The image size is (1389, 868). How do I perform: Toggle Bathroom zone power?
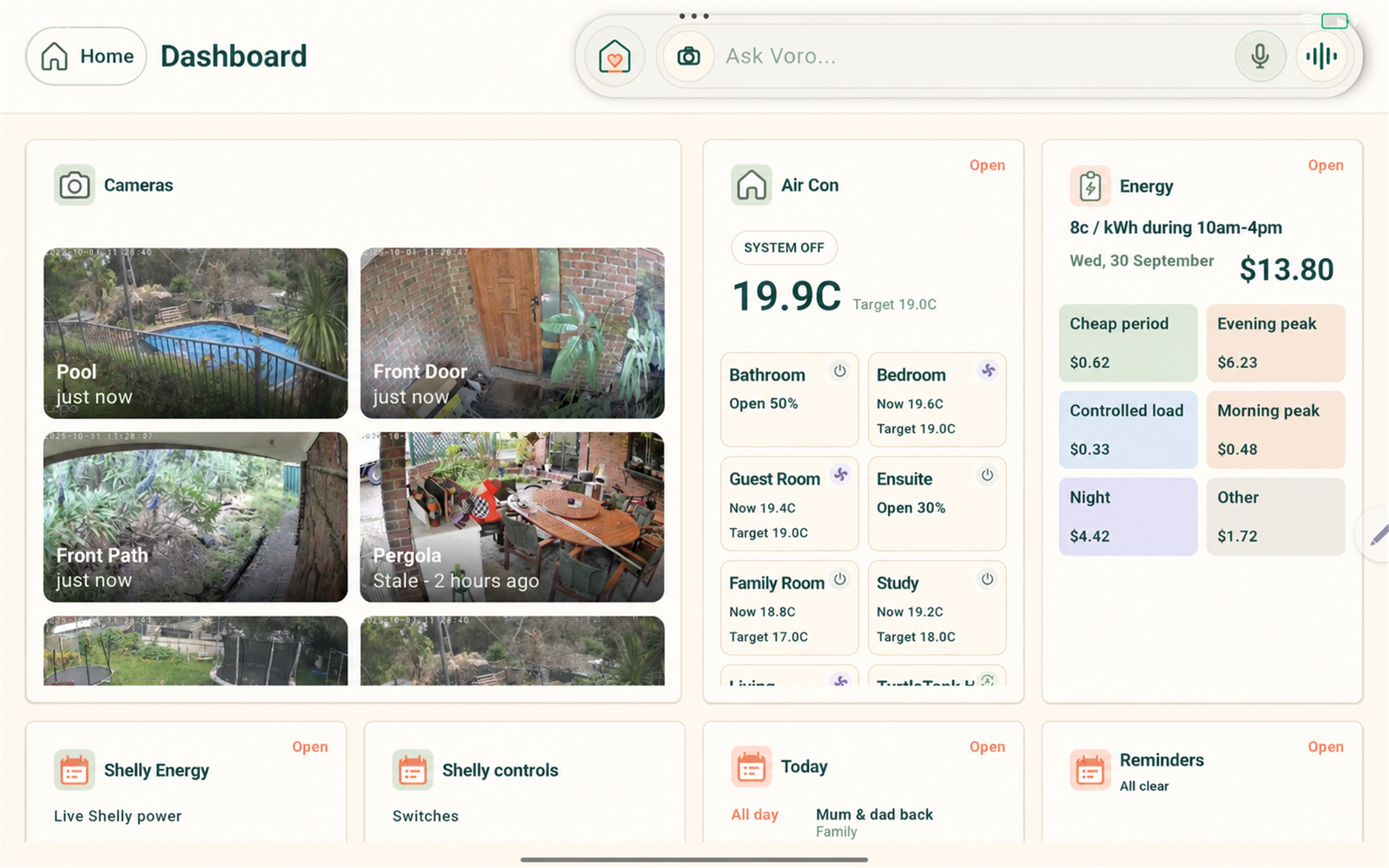[839, 371]
